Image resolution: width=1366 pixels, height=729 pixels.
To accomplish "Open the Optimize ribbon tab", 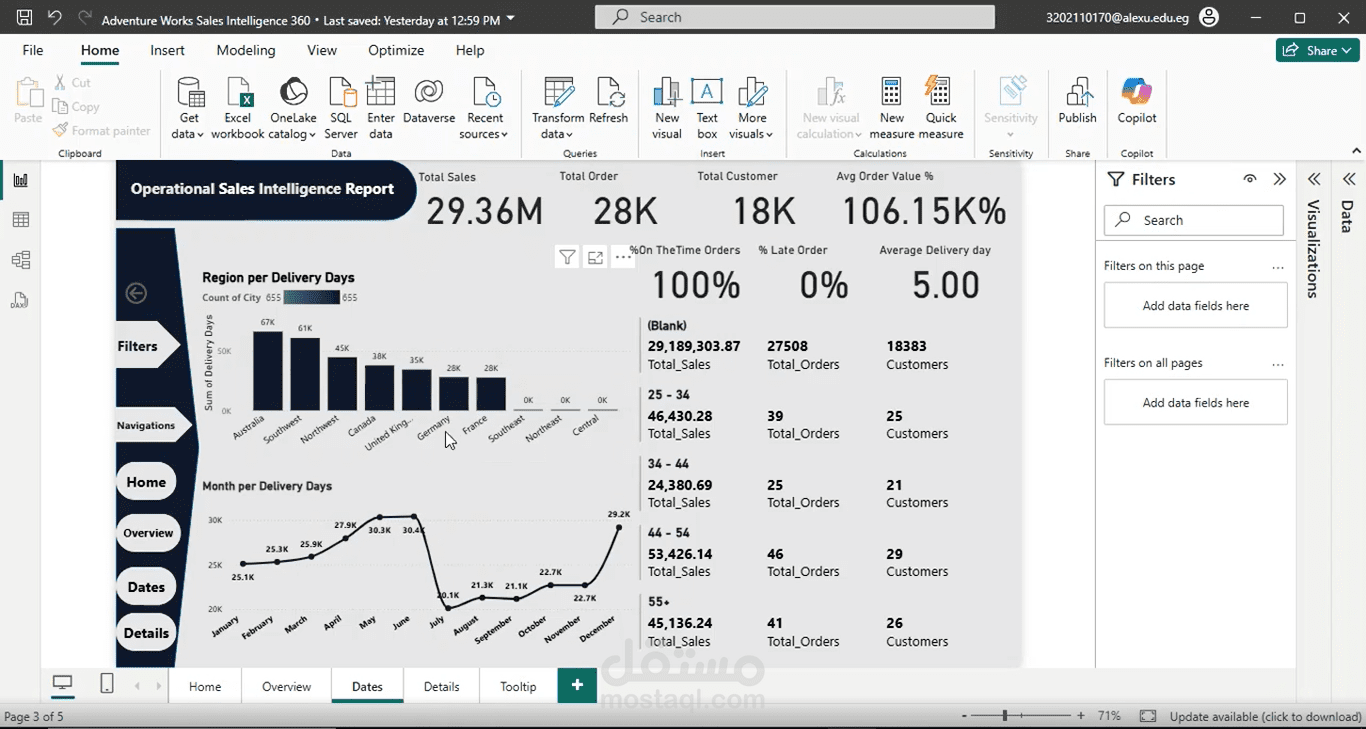I will point(396,50).
